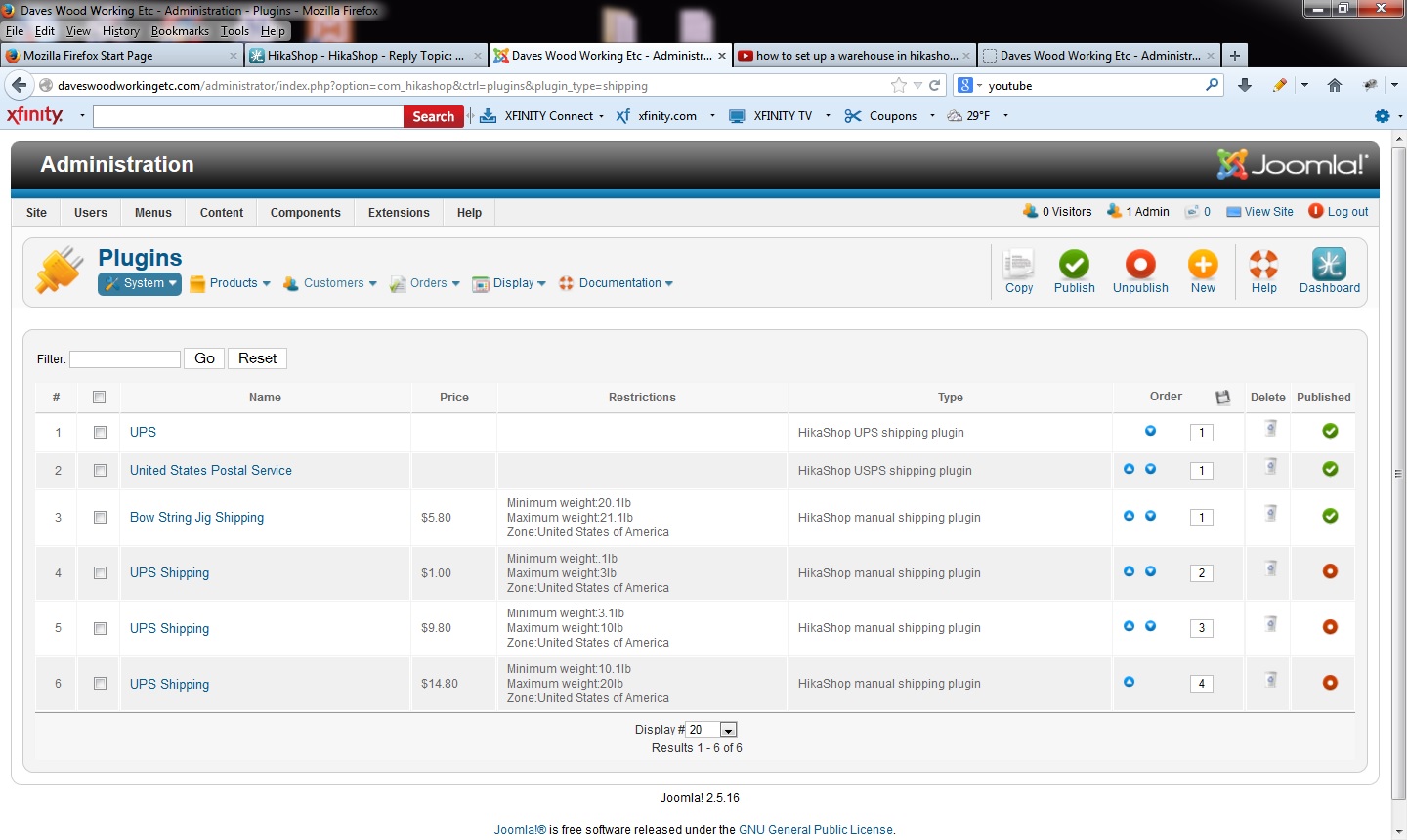Tick the checkbox for the $9.80 UPS Shipping
This screenshot has height=840, width=1407.
click(100, 629)
